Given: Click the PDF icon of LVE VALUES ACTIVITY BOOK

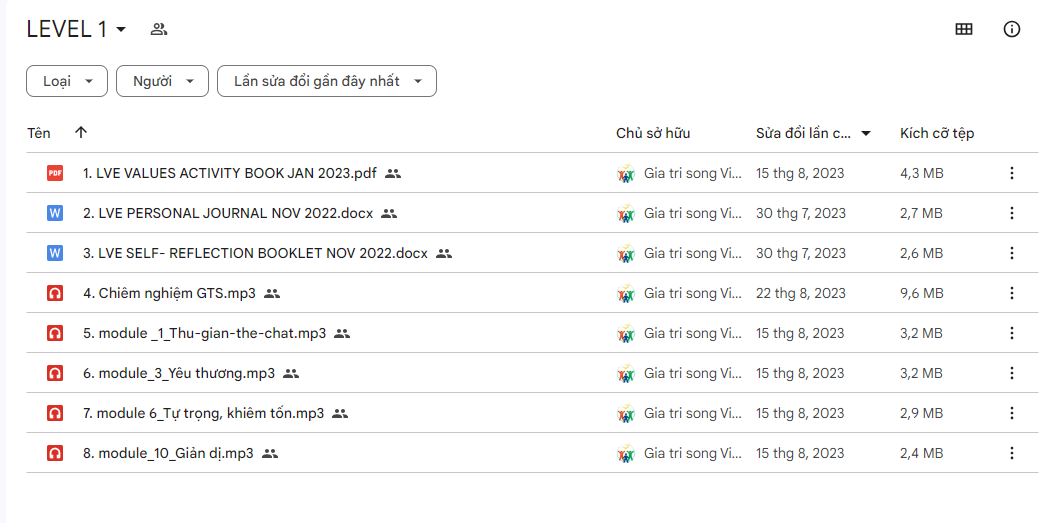Looking at the screenshot, I should (55, 173).
